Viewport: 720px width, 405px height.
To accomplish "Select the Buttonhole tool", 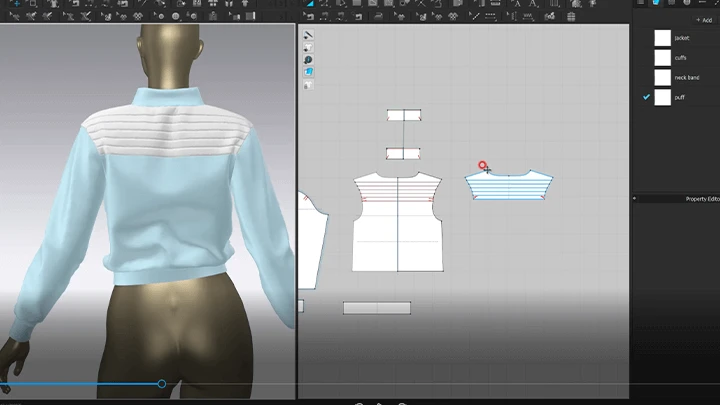I will tap(193, 17).
